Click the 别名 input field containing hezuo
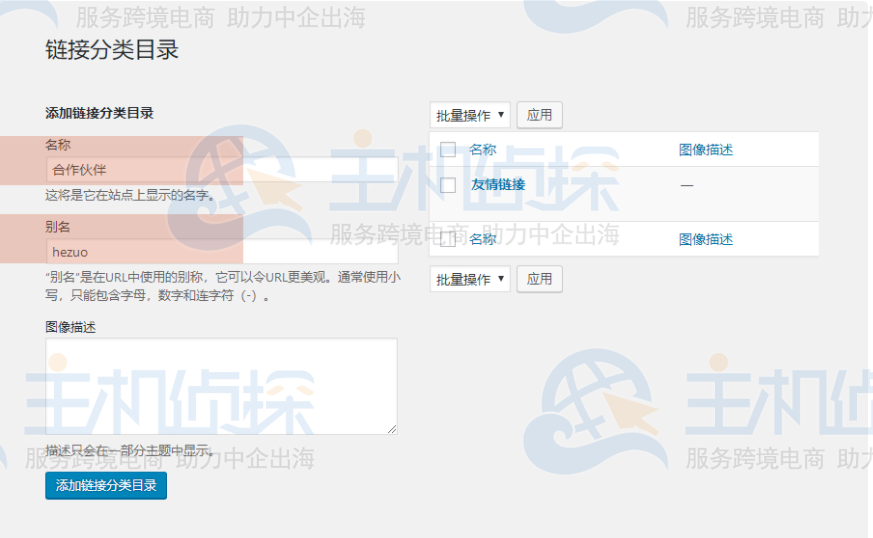 (x=222, y=252)
